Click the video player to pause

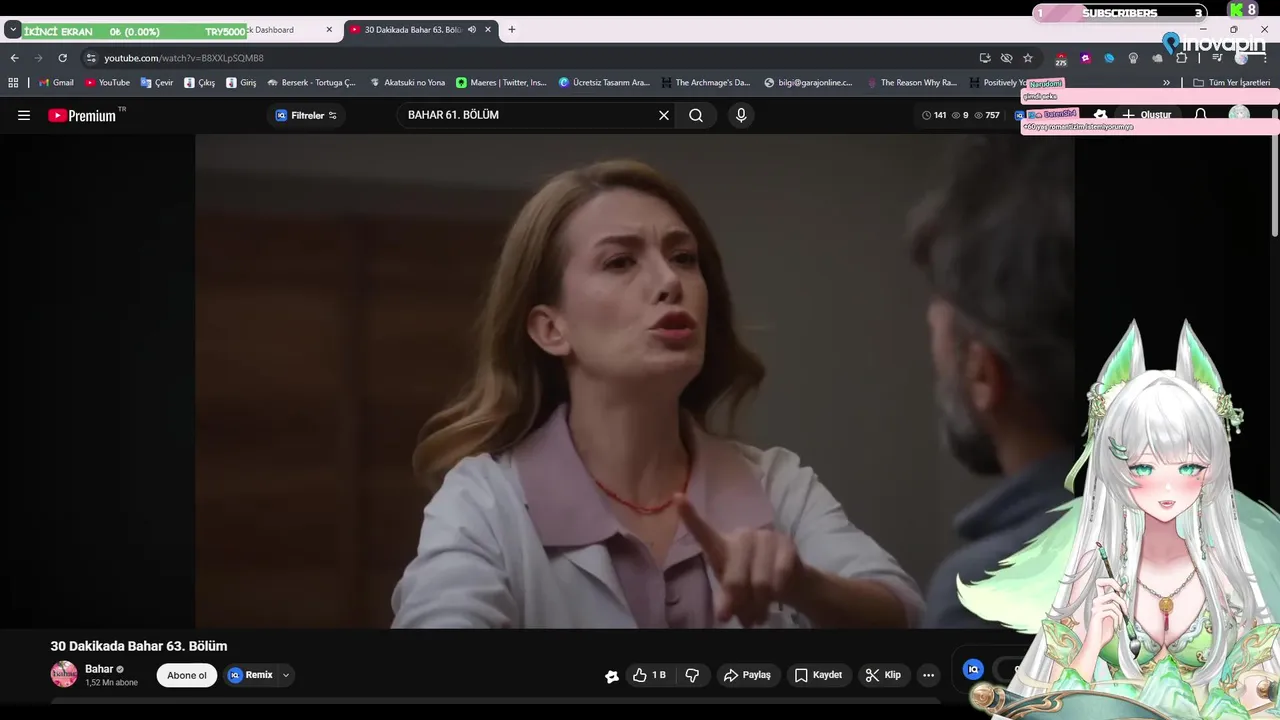click(x=635, y=381)
